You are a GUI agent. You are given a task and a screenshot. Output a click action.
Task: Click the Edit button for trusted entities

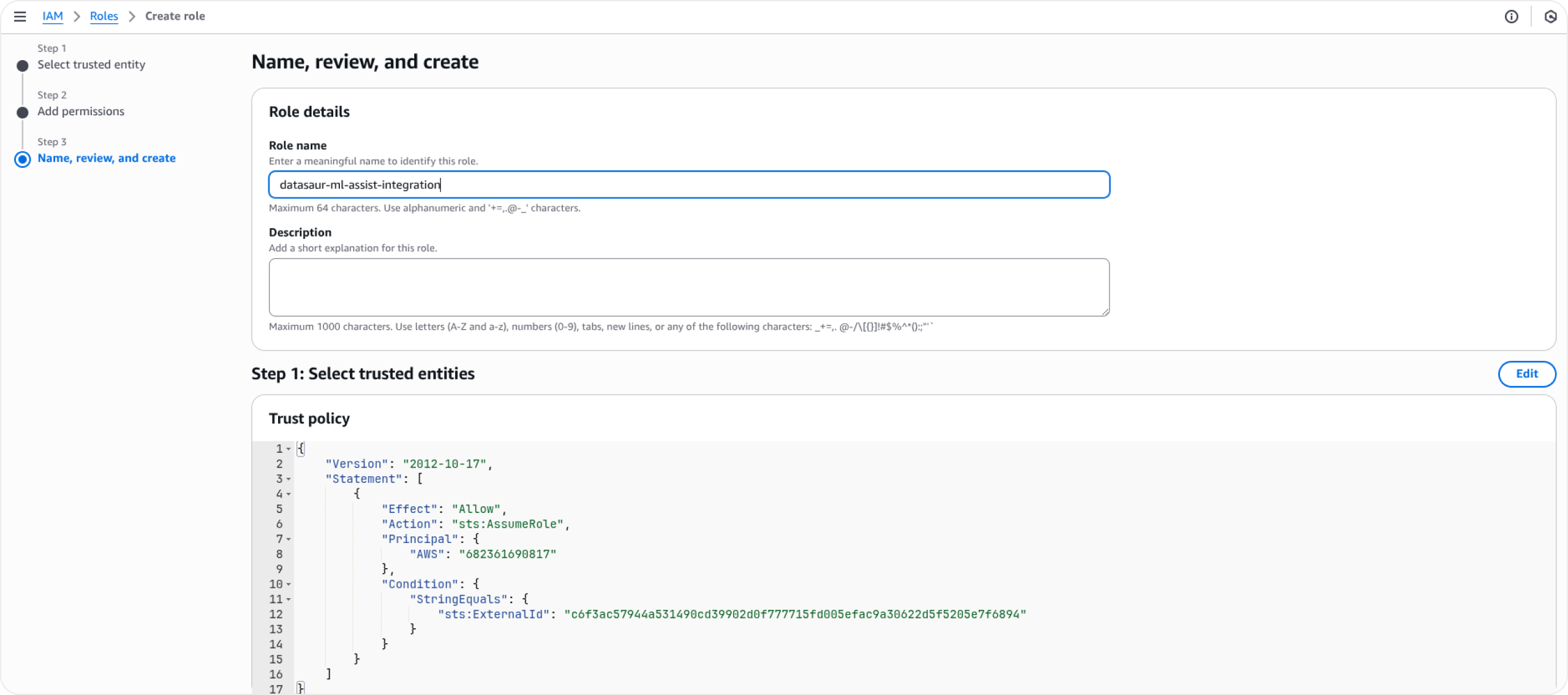tap(1526, 374)
